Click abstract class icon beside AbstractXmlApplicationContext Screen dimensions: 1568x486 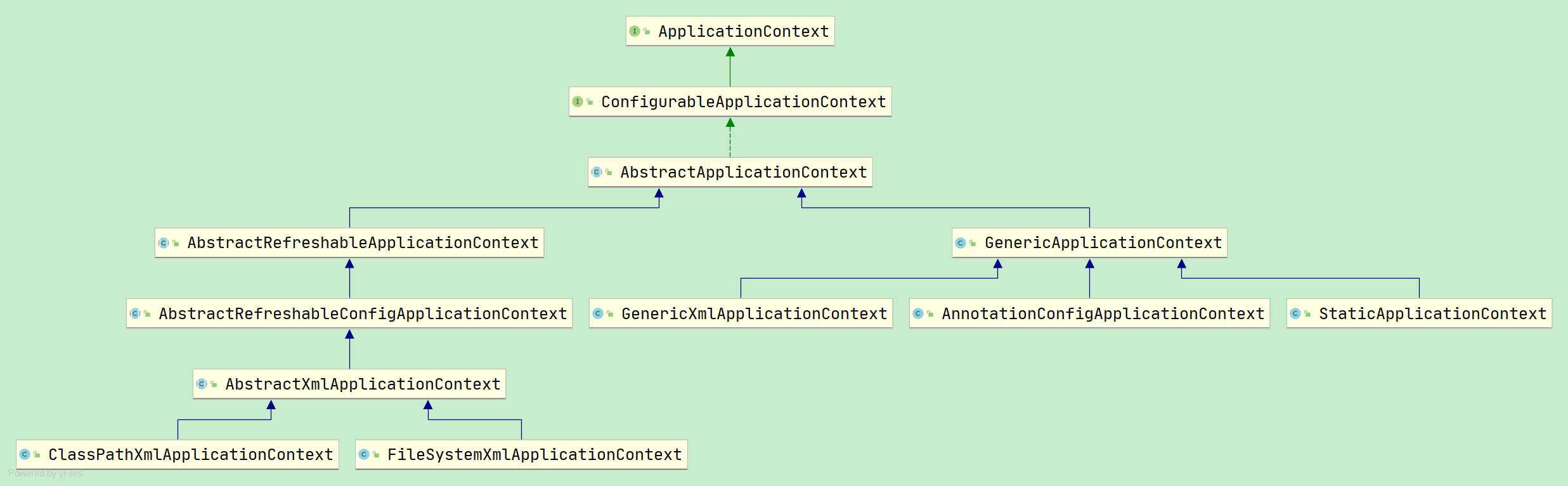coord(202,384)
